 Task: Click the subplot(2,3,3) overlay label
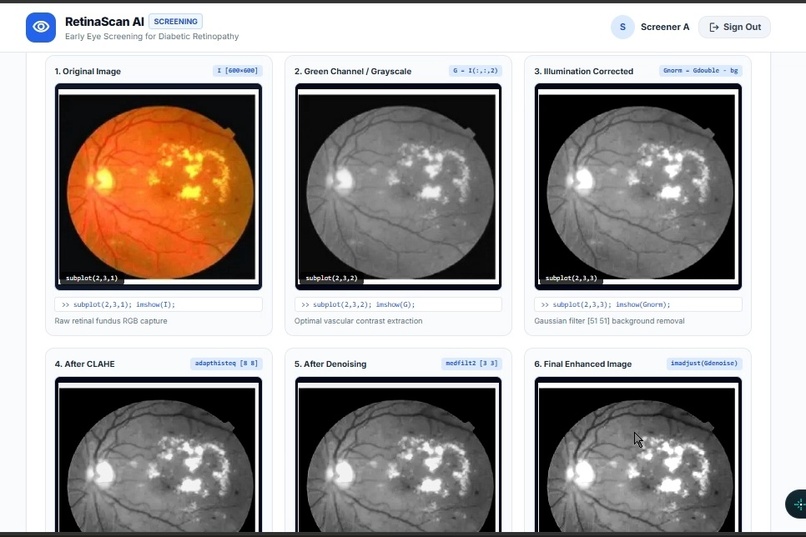571,278
